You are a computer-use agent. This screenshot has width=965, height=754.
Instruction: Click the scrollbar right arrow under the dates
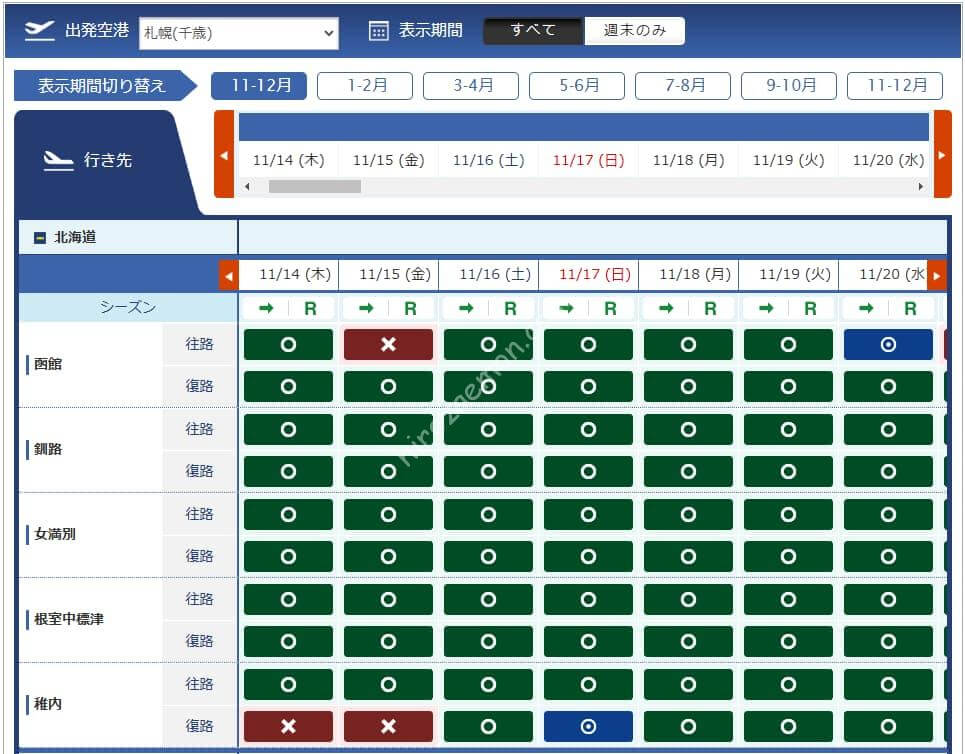[921, 186]
